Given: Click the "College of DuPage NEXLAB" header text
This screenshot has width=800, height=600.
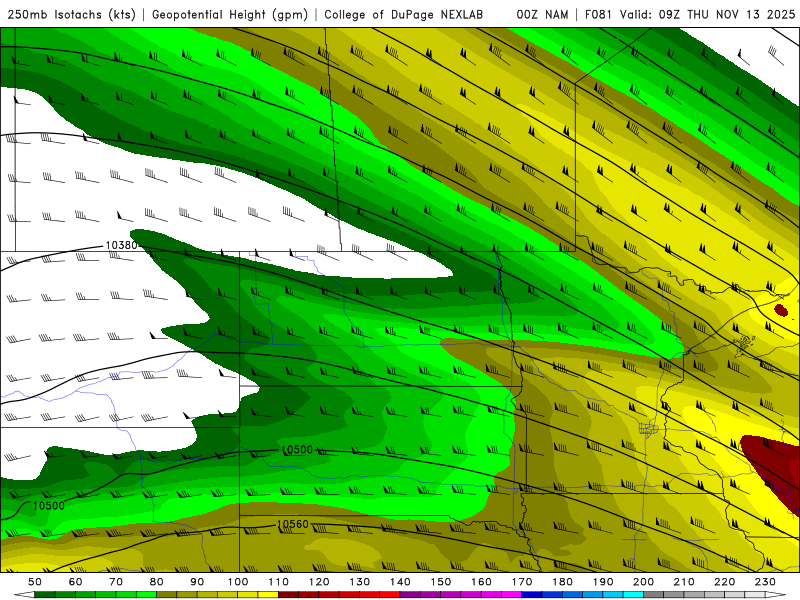Looking at the screenshot, I should pyautogui.click(x=404, y=14).
